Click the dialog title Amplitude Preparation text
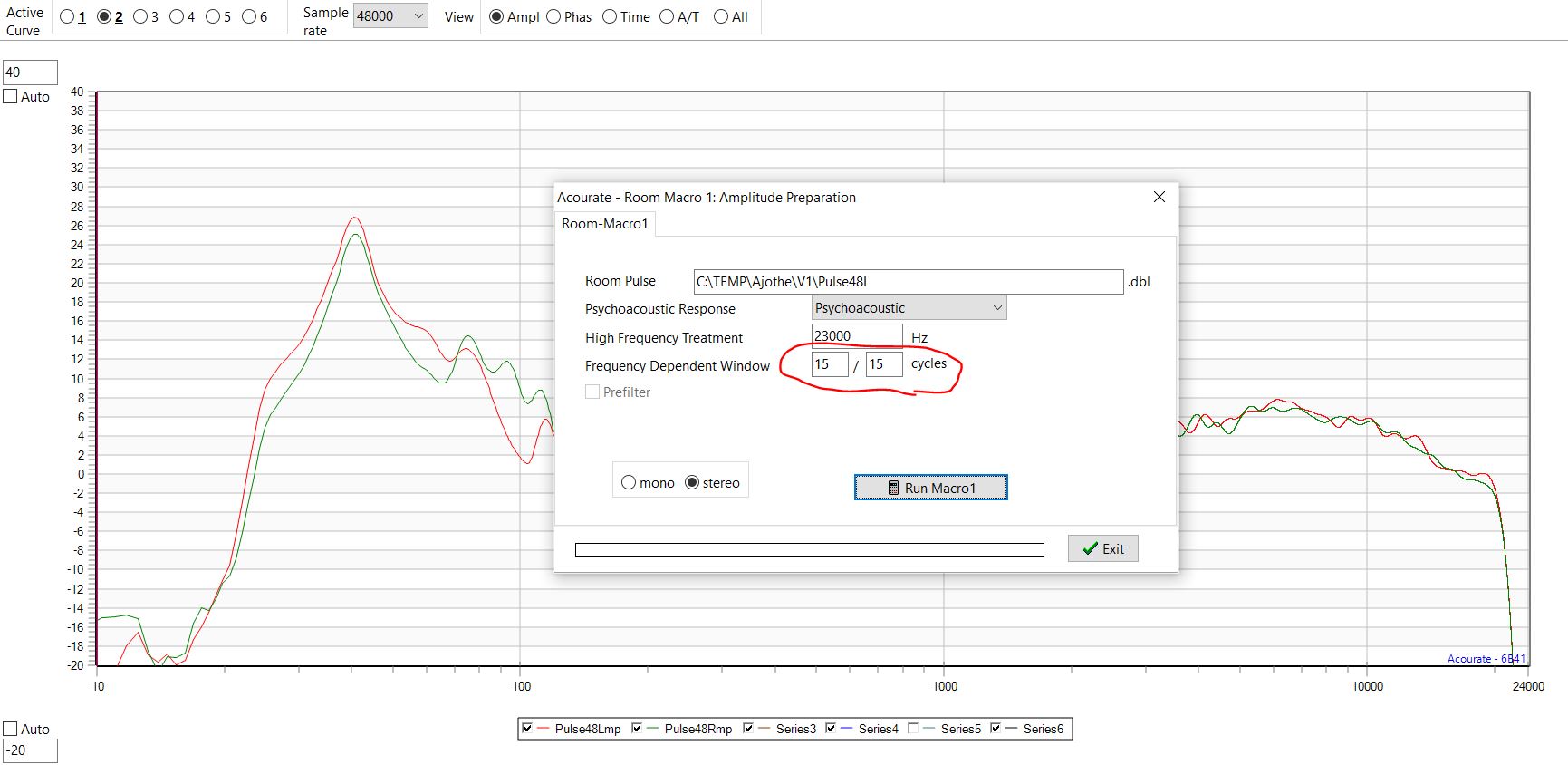Screen dimensions: 1568x765 (x=787, y=198)
